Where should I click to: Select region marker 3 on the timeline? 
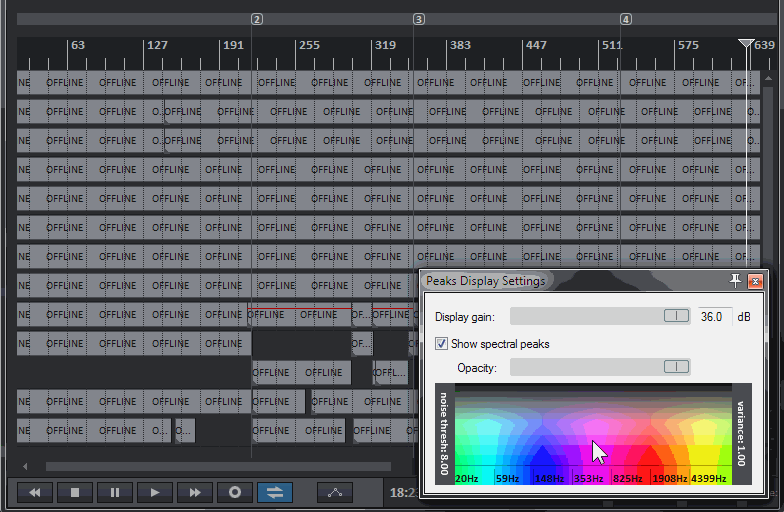tap(419, 19)
